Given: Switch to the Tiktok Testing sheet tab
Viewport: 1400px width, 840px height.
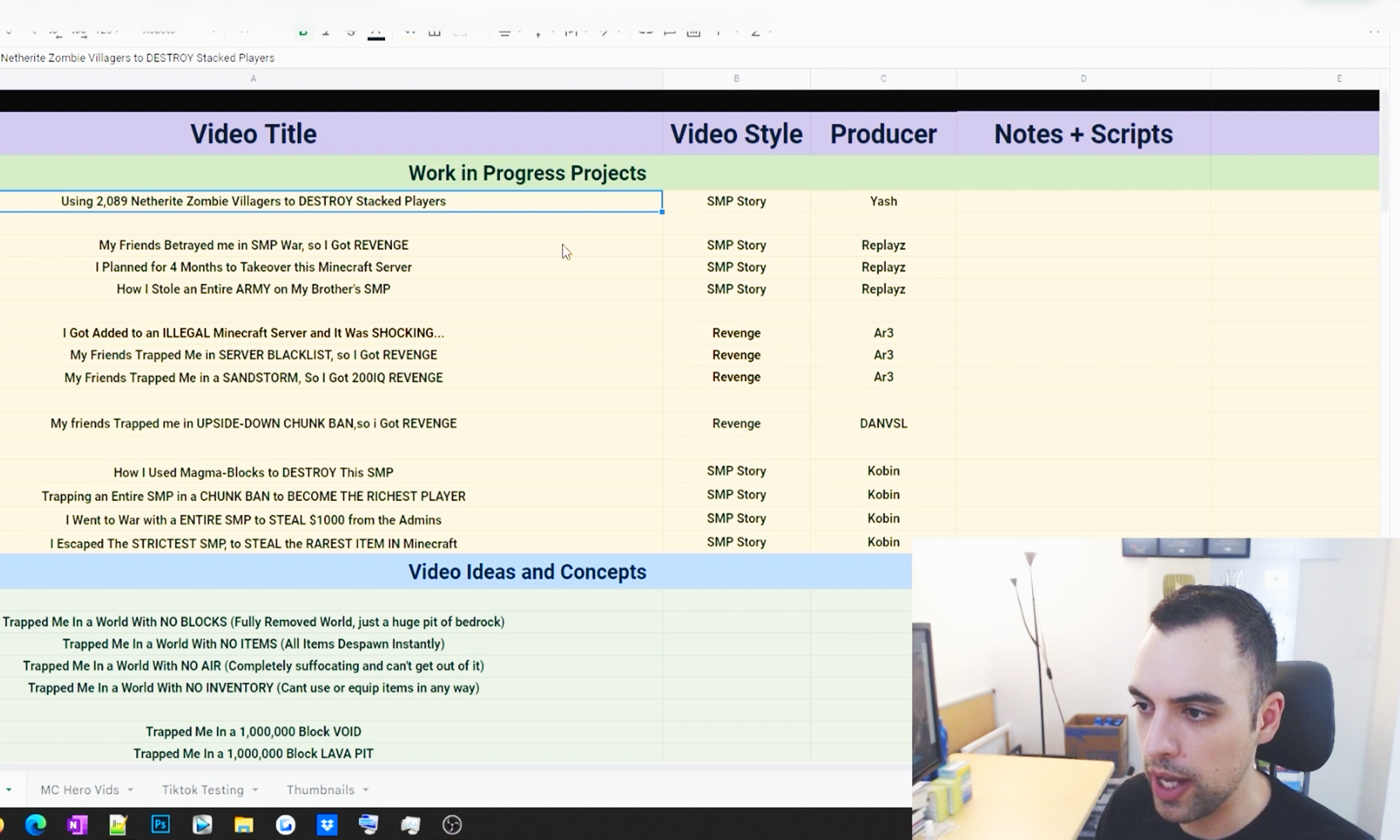Looking at the screenshot, I should coord(202,790).
